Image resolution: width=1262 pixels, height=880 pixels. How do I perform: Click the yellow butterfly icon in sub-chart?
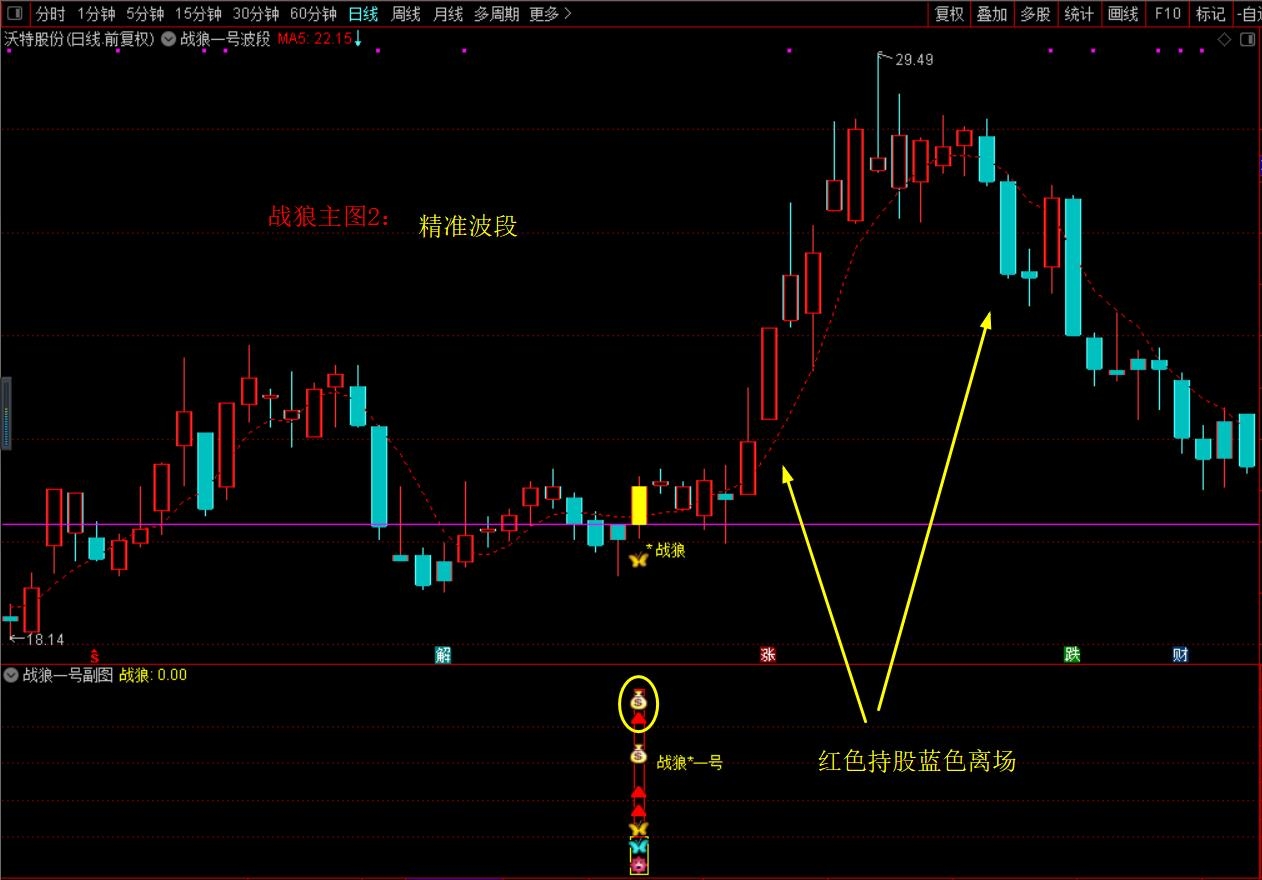coord(638,829)
